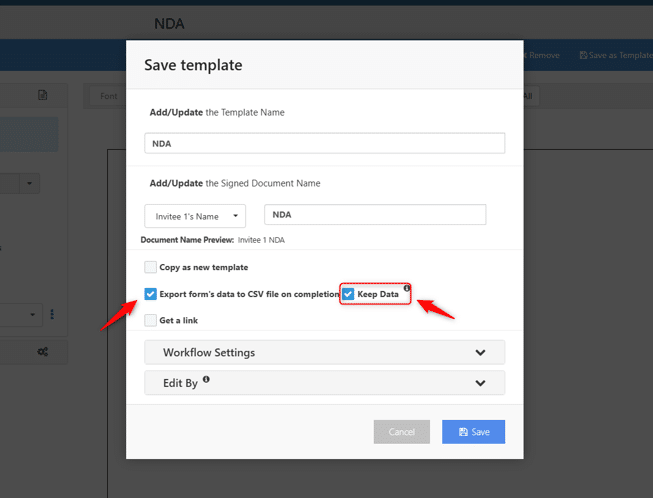The image size is (653, 498).
Task: Toggle the Keep Data checkbox
Action: 348,294
